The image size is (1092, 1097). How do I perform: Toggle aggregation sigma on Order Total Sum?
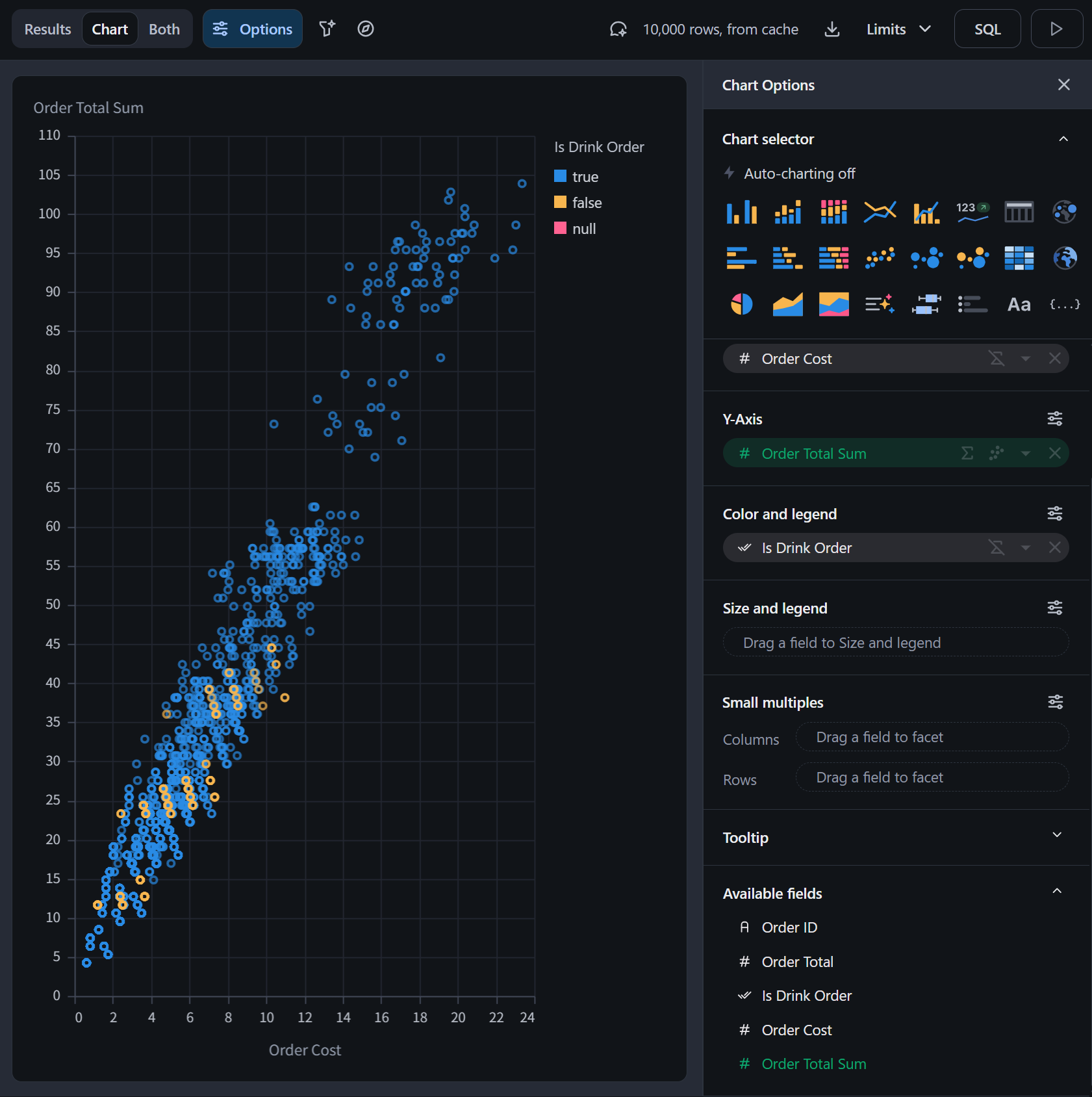click(967, 454)
